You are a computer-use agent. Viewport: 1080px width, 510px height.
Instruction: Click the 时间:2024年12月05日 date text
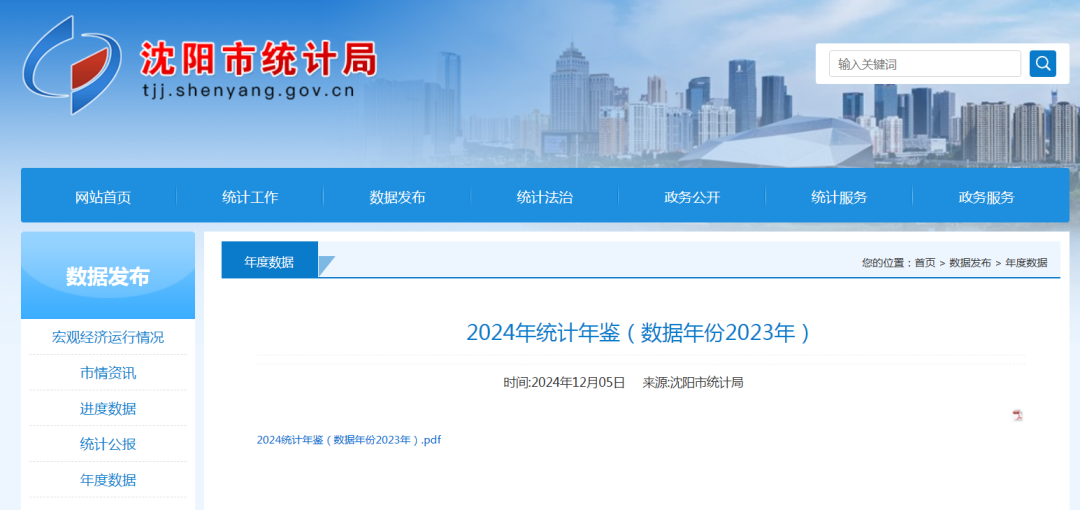[564, 382]
